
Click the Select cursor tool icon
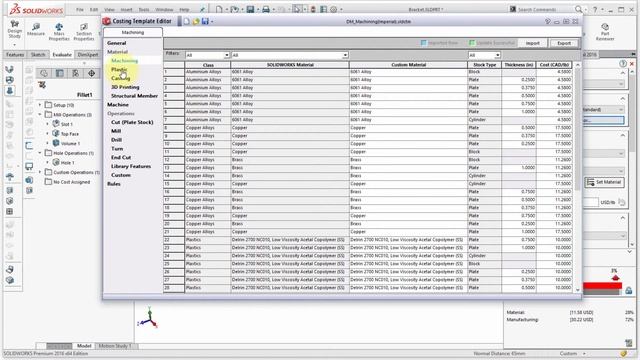coord(297,9)
